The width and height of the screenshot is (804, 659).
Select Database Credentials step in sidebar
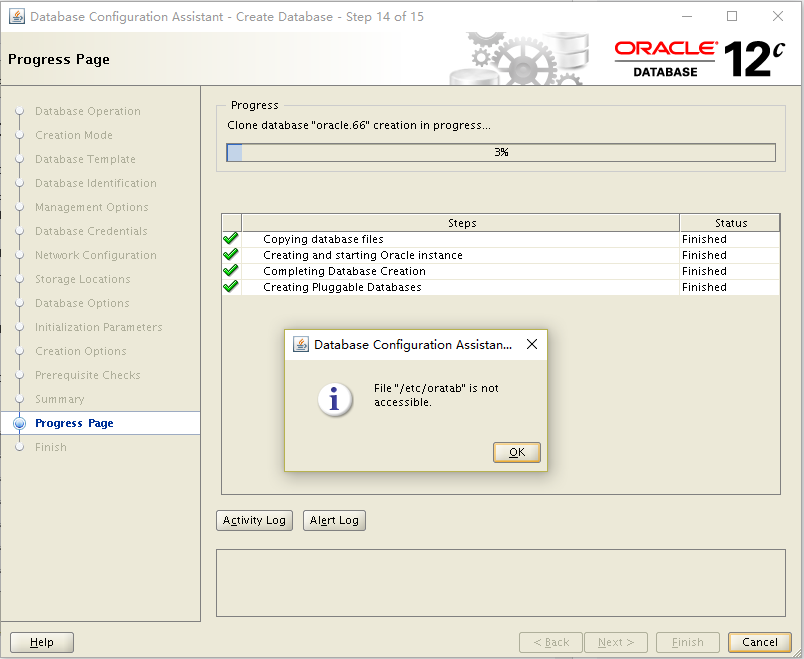tap(91, 231)
